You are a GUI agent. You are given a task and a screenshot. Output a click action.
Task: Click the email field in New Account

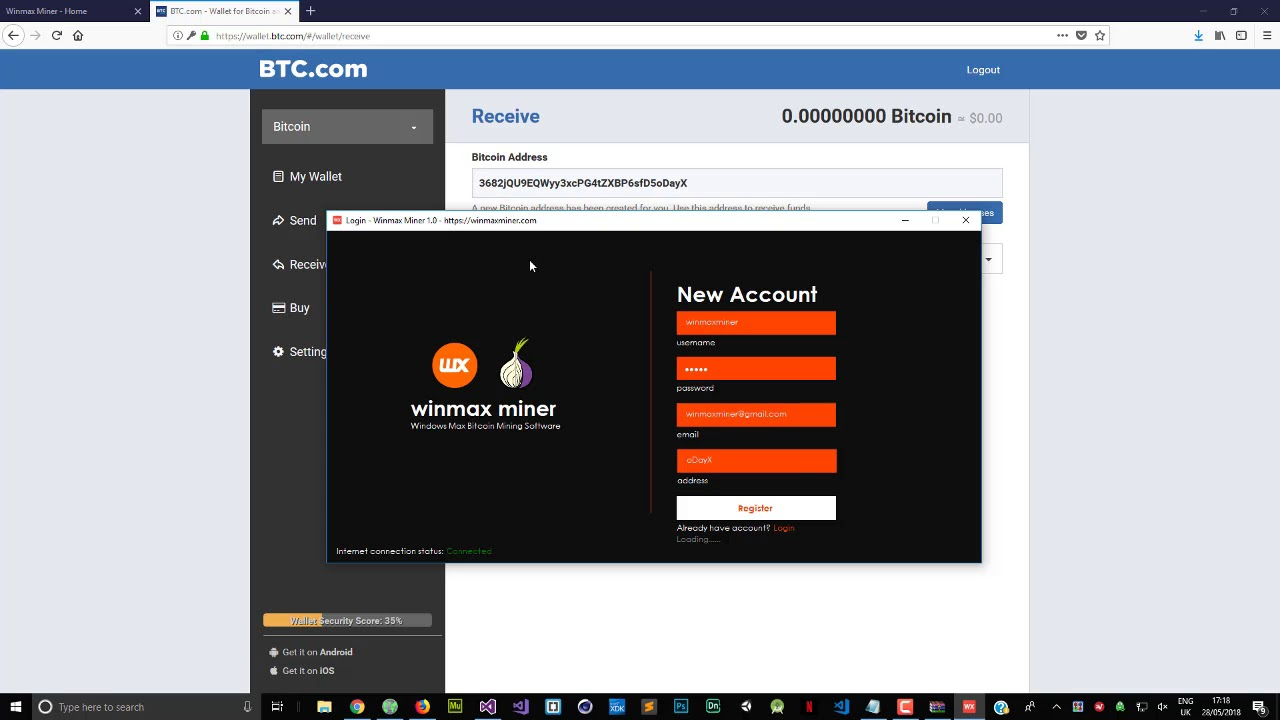pyautogui.click(x=756, y=415)
